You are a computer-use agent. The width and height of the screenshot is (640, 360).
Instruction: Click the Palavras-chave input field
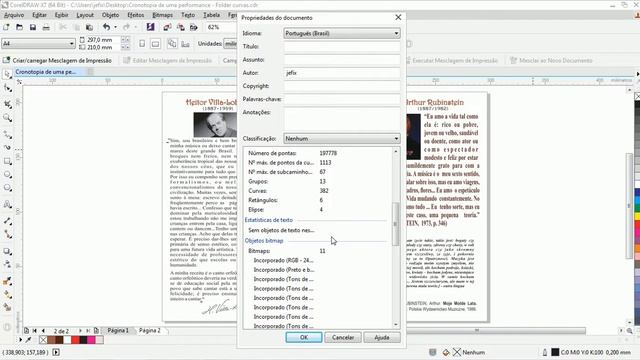tap(342, 99)
